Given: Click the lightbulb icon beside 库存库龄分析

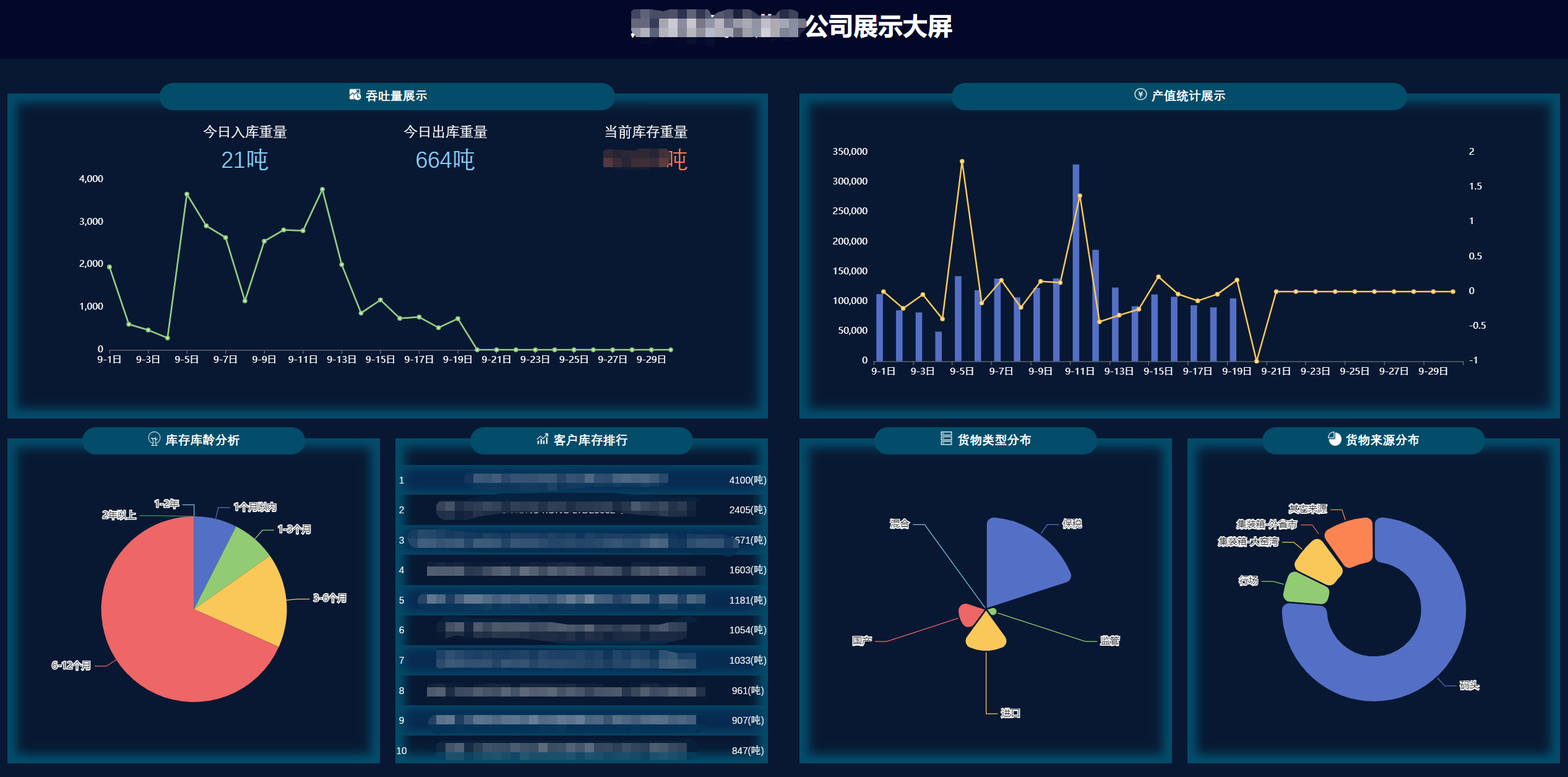Looking at the screenshot, I should tap(154, 439).
